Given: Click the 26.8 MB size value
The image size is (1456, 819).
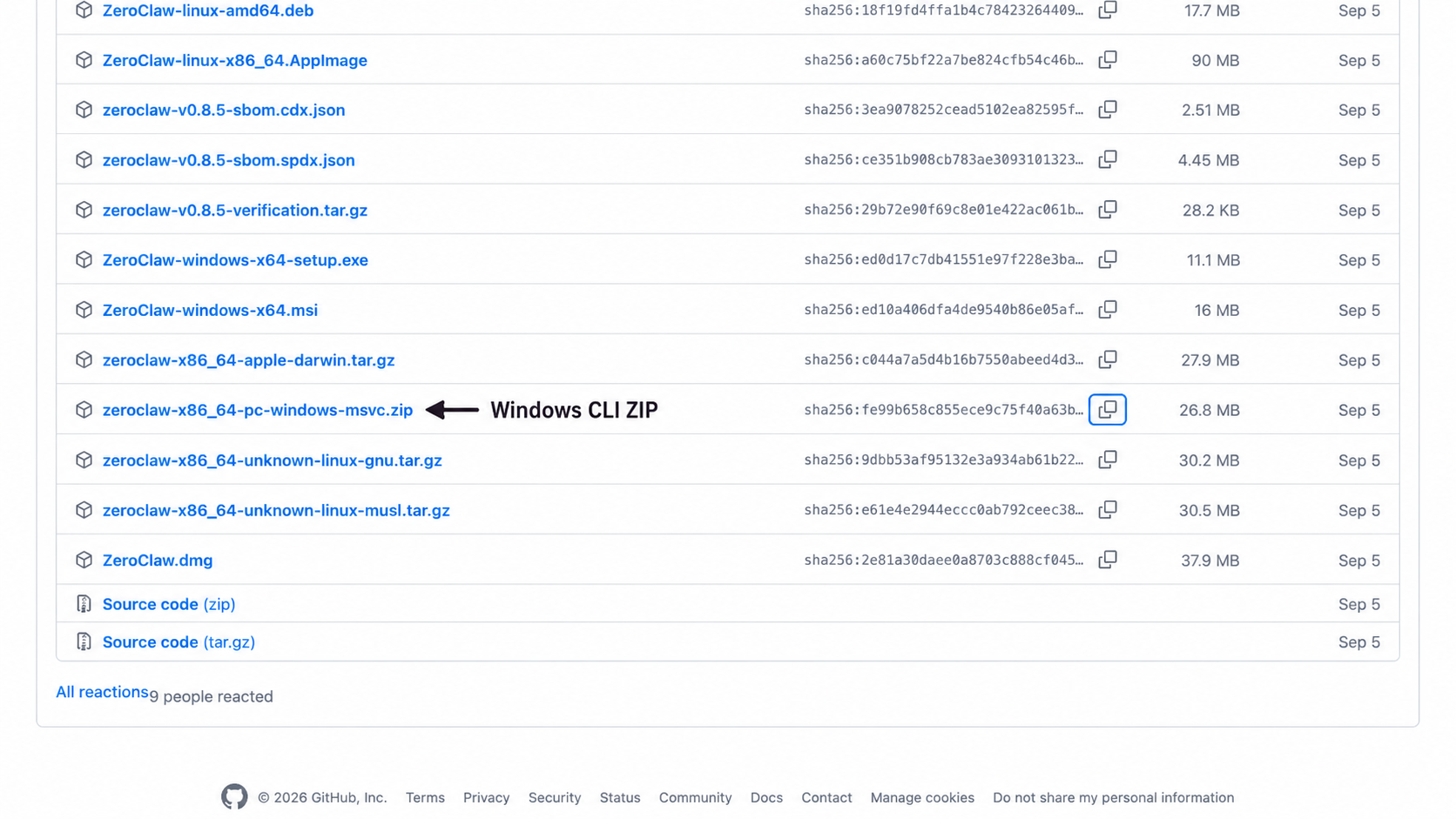Looking at the screenshot, I should pos(1209,410).
